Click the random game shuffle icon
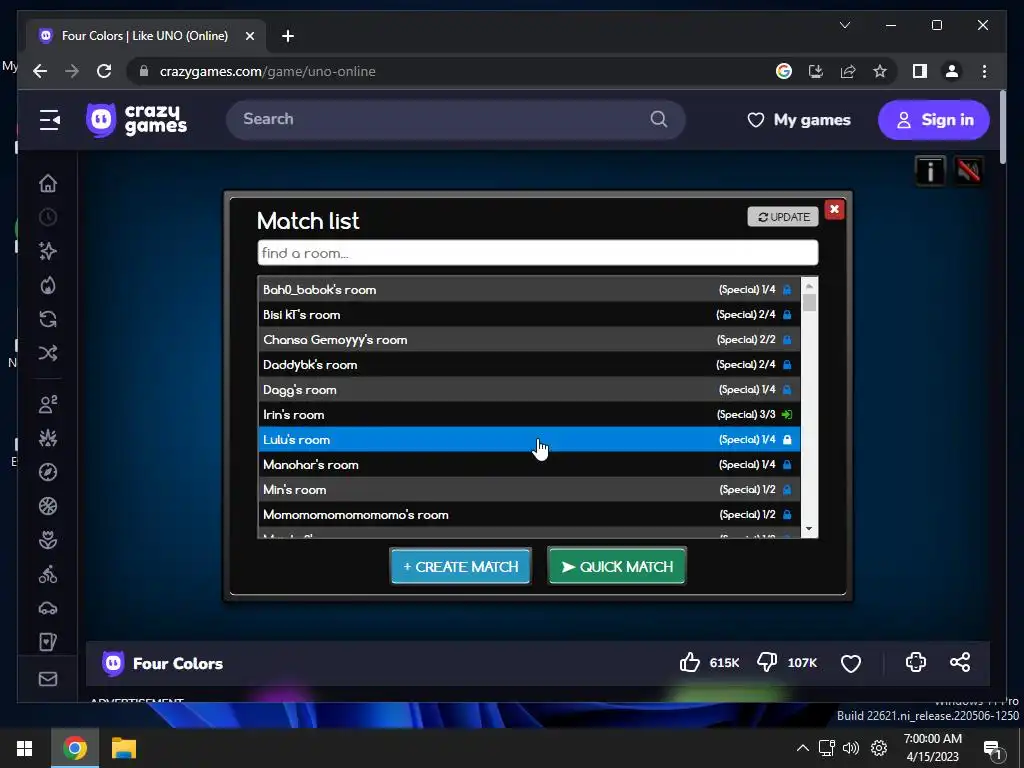Screen dimensions: 1024x768 [x=48, y=353]
